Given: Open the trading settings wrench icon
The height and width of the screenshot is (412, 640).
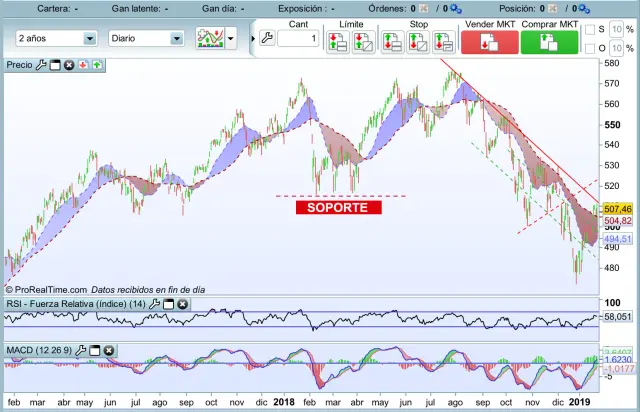Looking at the screenshot, I should coord(266,39).
